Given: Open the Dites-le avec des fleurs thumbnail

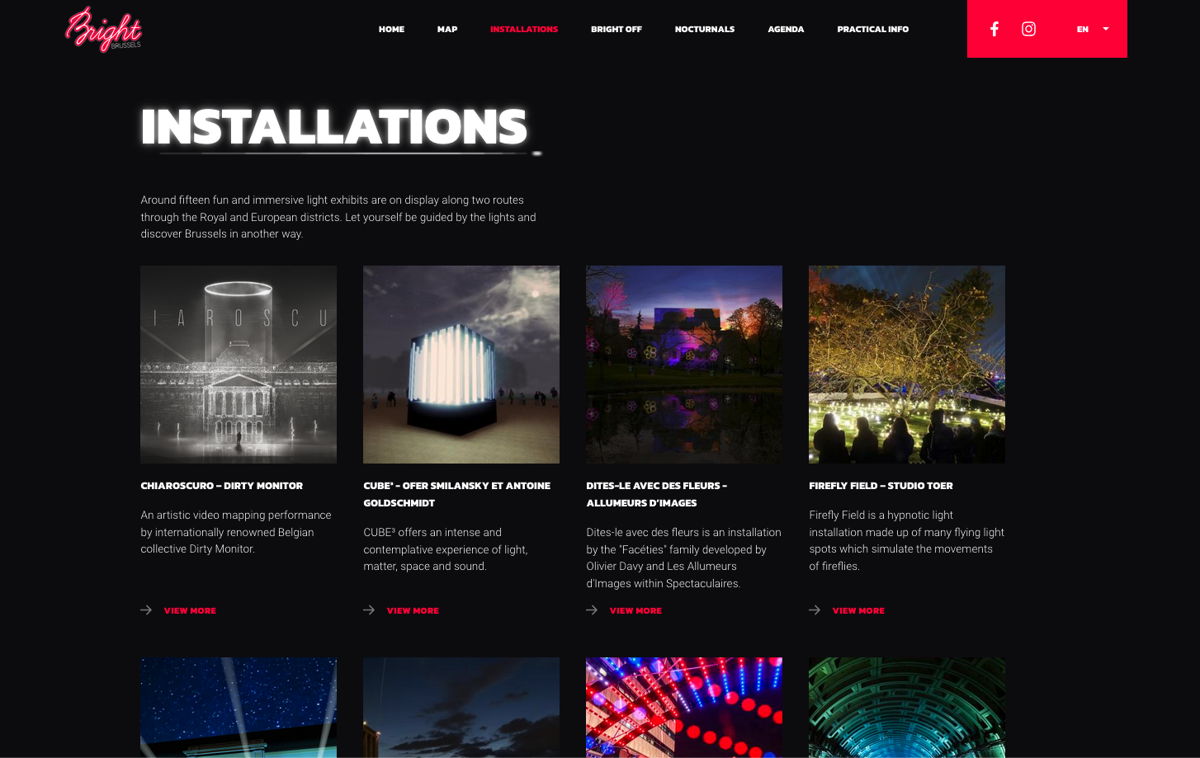Looking at the screenshot, I should [684, 364].
